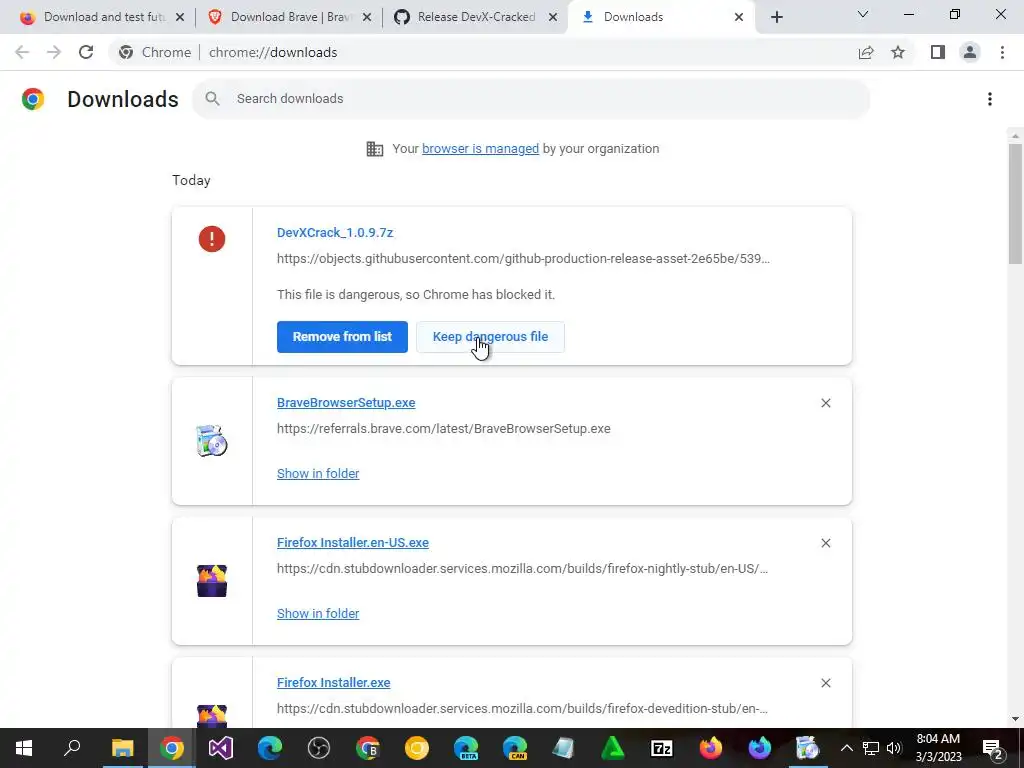Open Chrome main three-dot menu
1024x768 pixels.
tap(1002, 52)
